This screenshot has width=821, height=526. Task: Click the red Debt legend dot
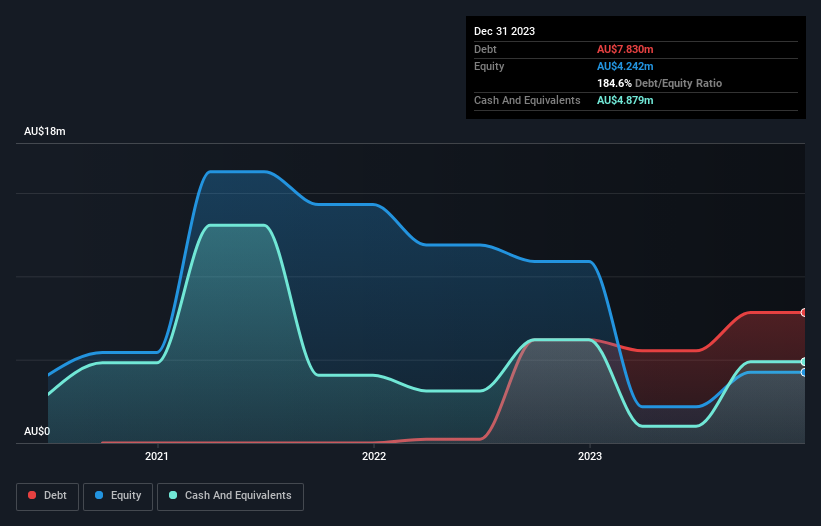(32, 495)
